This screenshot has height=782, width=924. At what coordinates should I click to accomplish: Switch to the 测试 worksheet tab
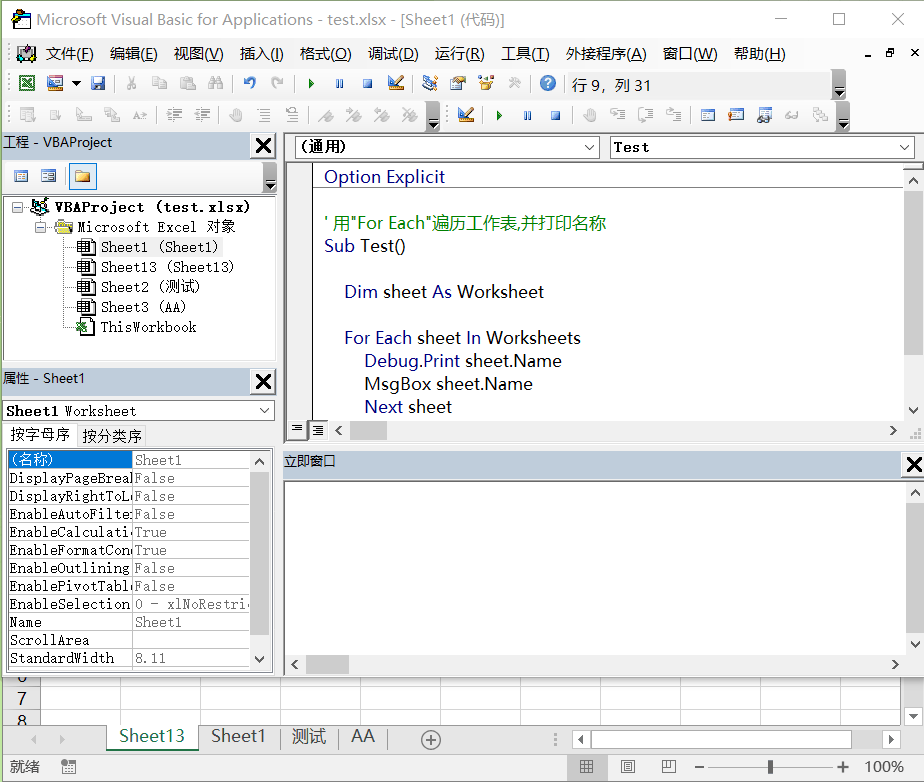tap(309, 736)
